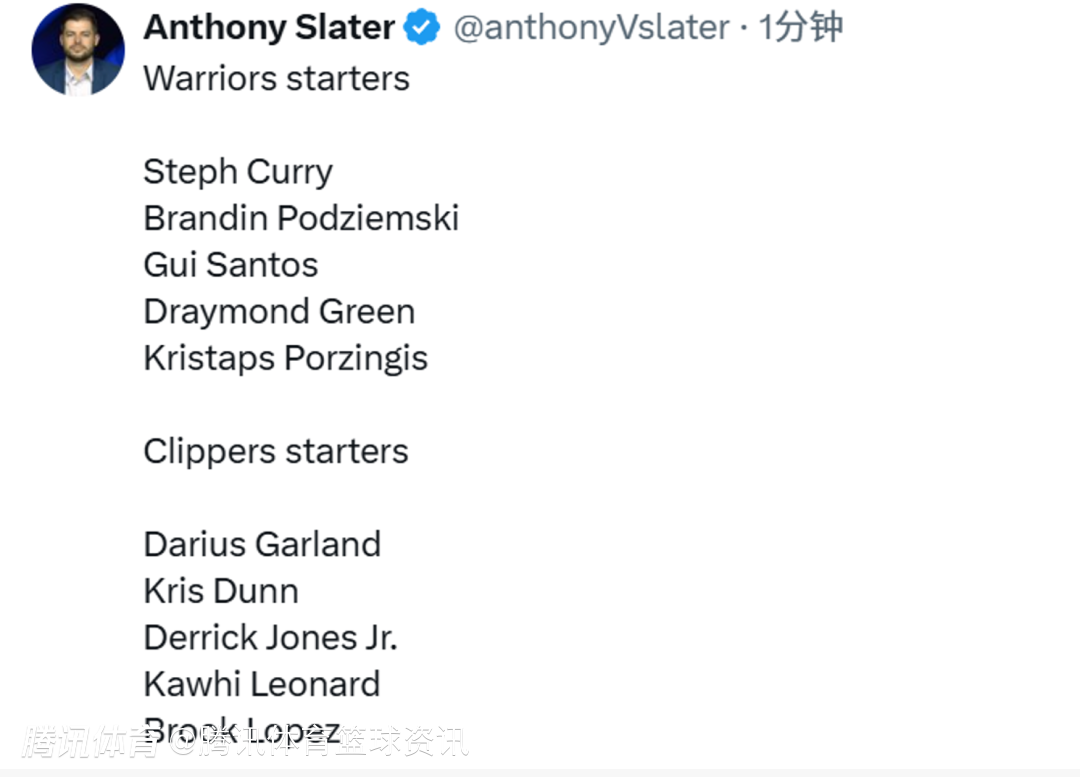
Task: Click the @腾讯体育篮球资讯 watermark handle
Action: [318, 743]
